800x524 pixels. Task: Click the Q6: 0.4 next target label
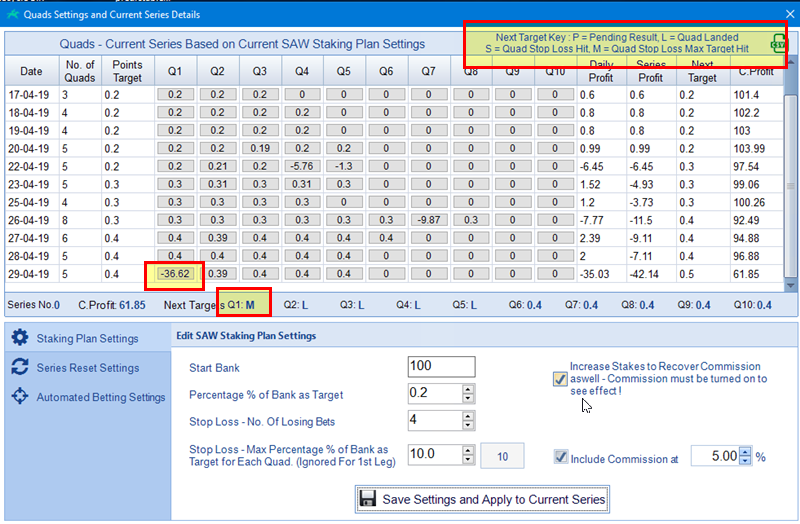525,305
